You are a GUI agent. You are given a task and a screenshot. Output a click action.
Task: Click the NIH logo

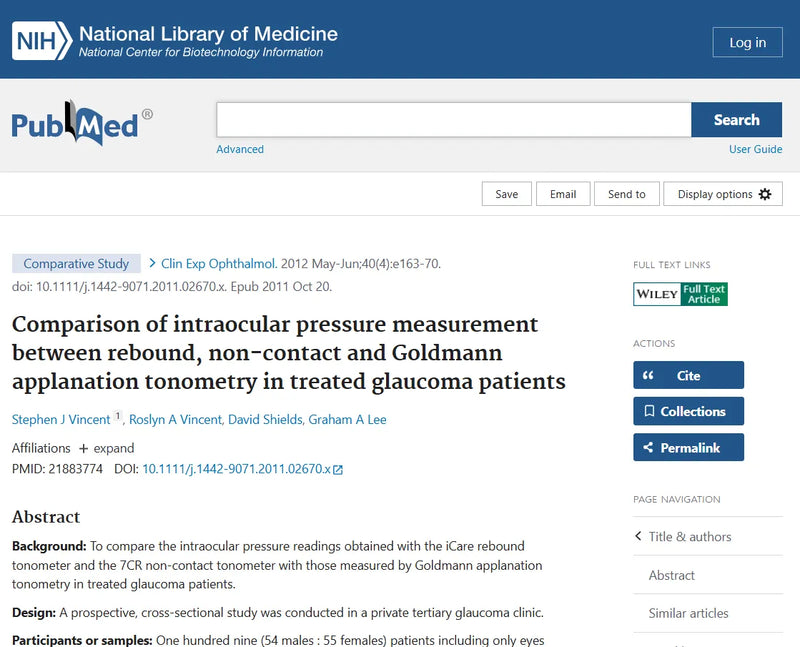click(x=41, y=40)
